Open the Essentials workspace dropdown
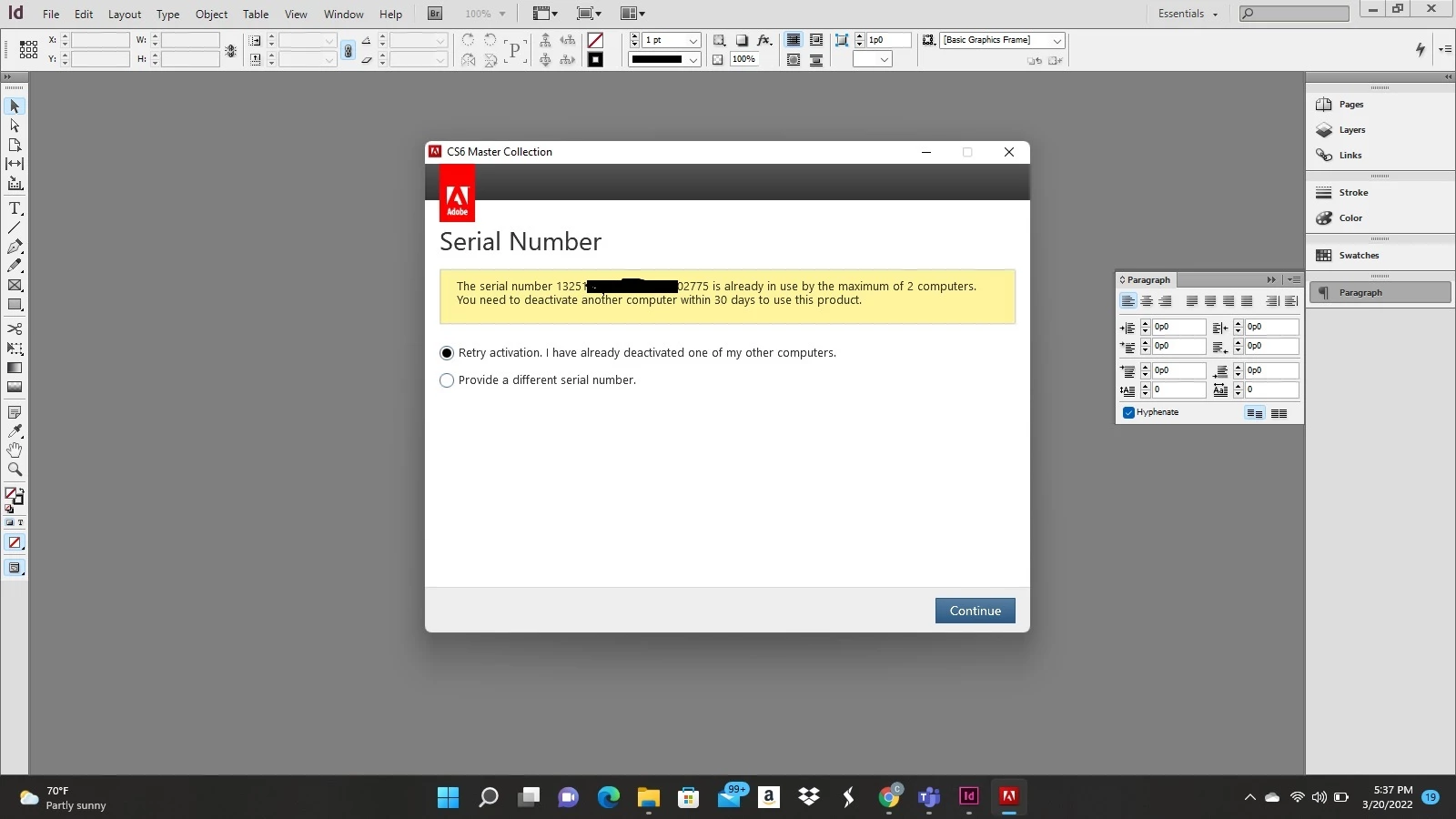 (1188, 14)
